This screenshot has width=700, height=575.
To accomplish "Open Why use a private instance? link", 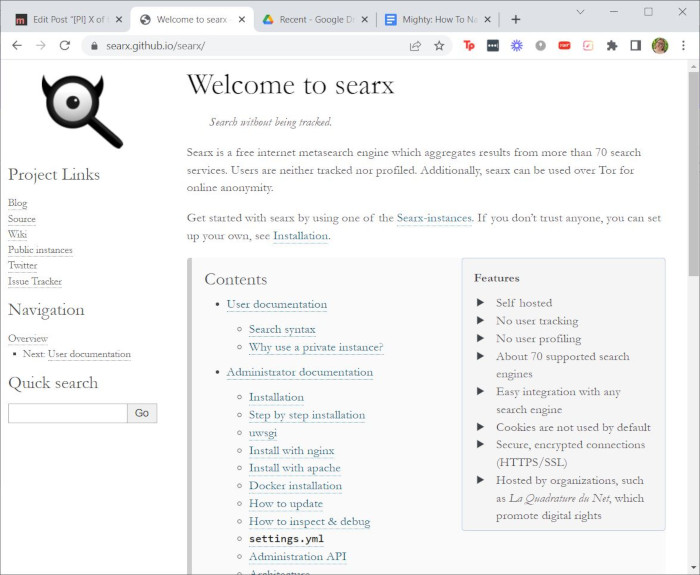I will click(316, 347).
